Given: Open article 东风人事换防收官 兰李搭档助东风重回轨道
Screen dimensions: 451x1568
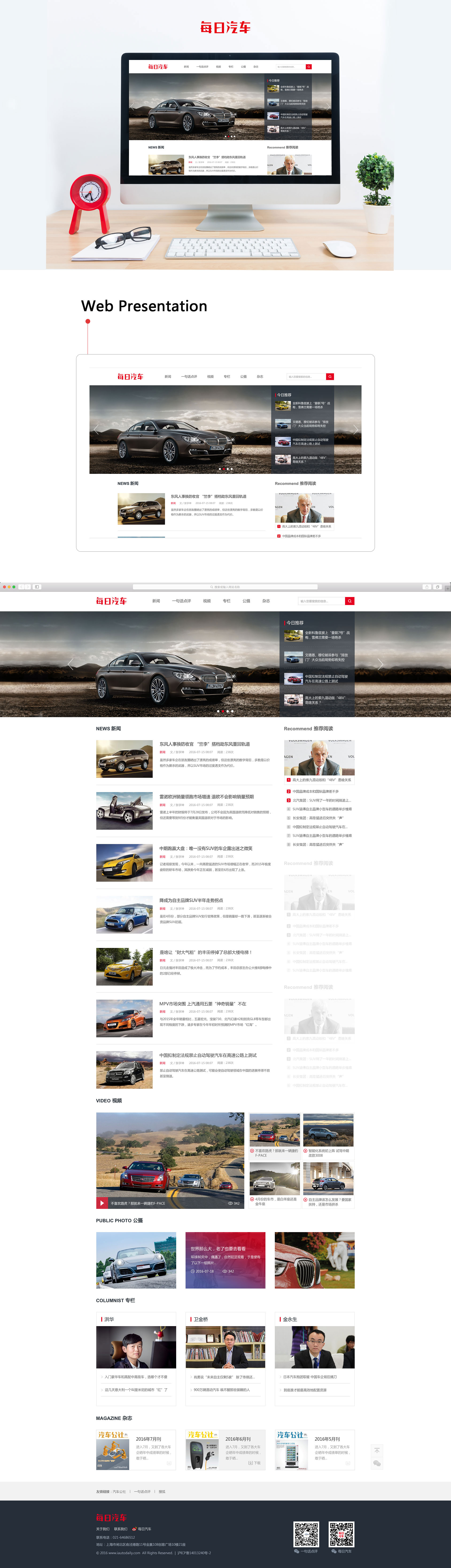Looking at the screenshot, I should (205, 744).
